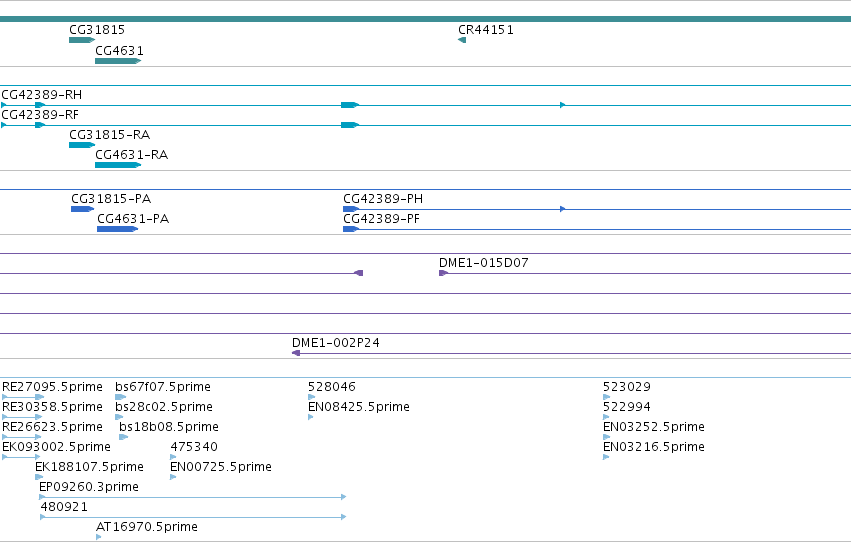Click the CG4631 gene name label
Viewport: 851px width, 542px height.
click(119, 50)
